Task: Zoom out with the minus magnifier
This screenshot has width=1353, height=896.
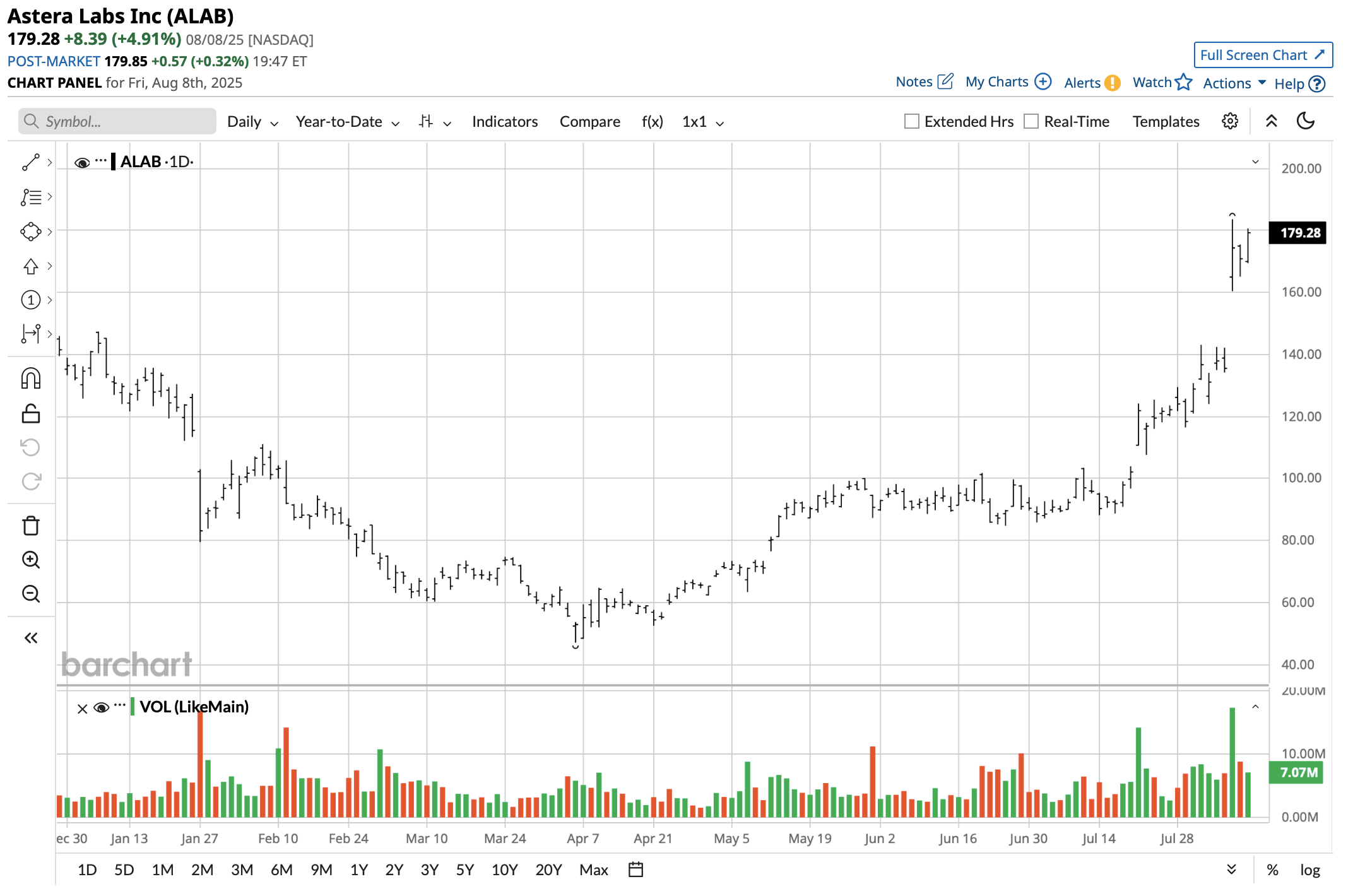Action: (30, 594)
